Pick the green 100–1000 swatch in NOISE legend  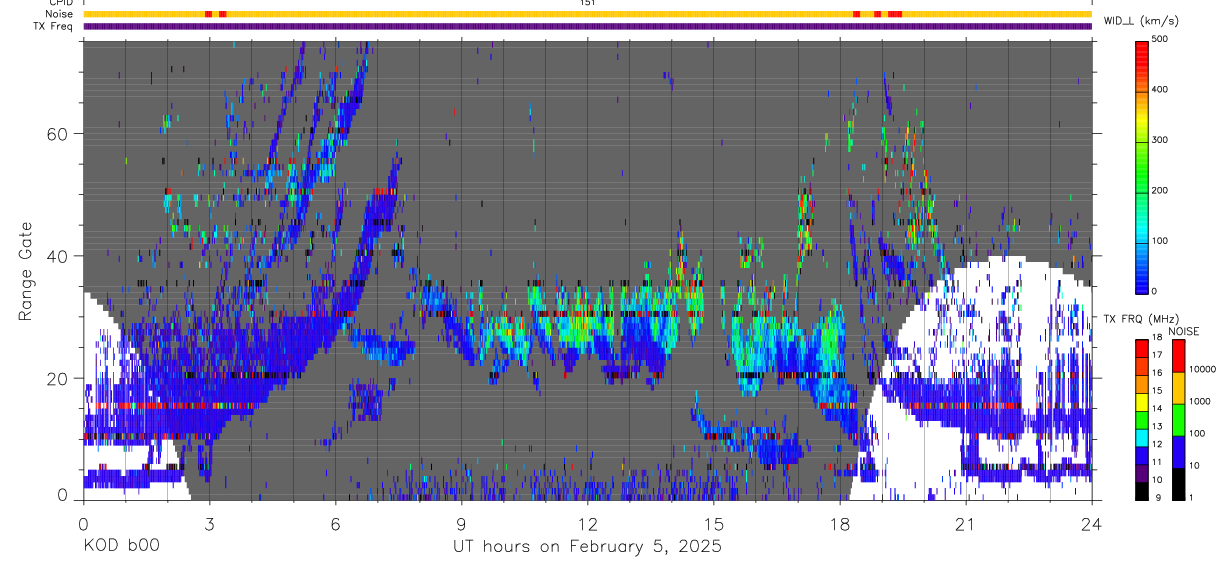tap(1179, 418)
